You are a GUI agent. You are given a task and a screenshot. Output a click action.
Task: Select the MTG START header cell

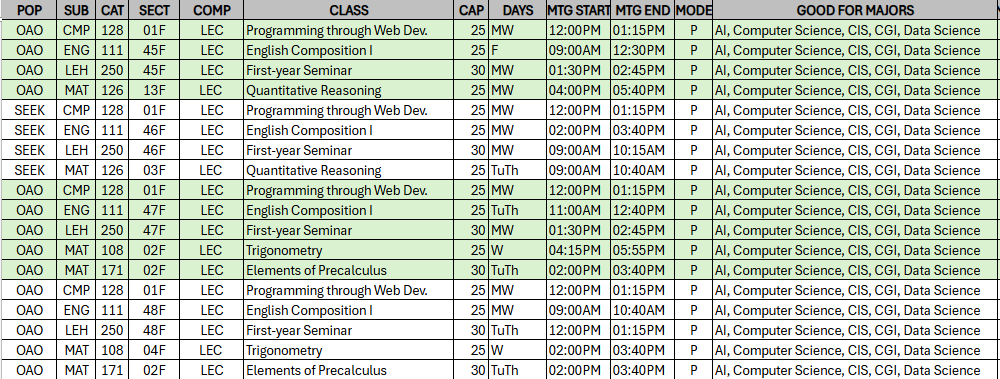coord(578,10)
